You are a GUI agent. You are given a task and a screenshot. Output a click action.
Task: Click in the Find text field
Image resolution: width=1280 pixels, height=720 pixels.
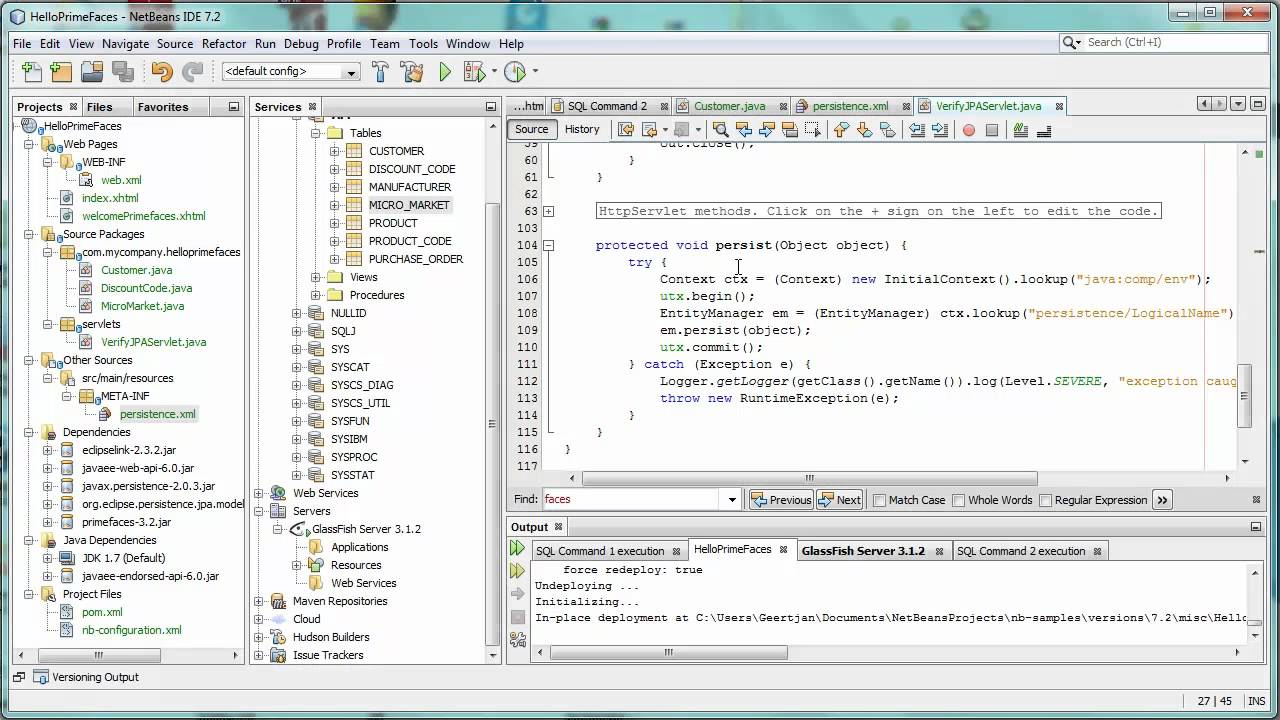point(632,499)
